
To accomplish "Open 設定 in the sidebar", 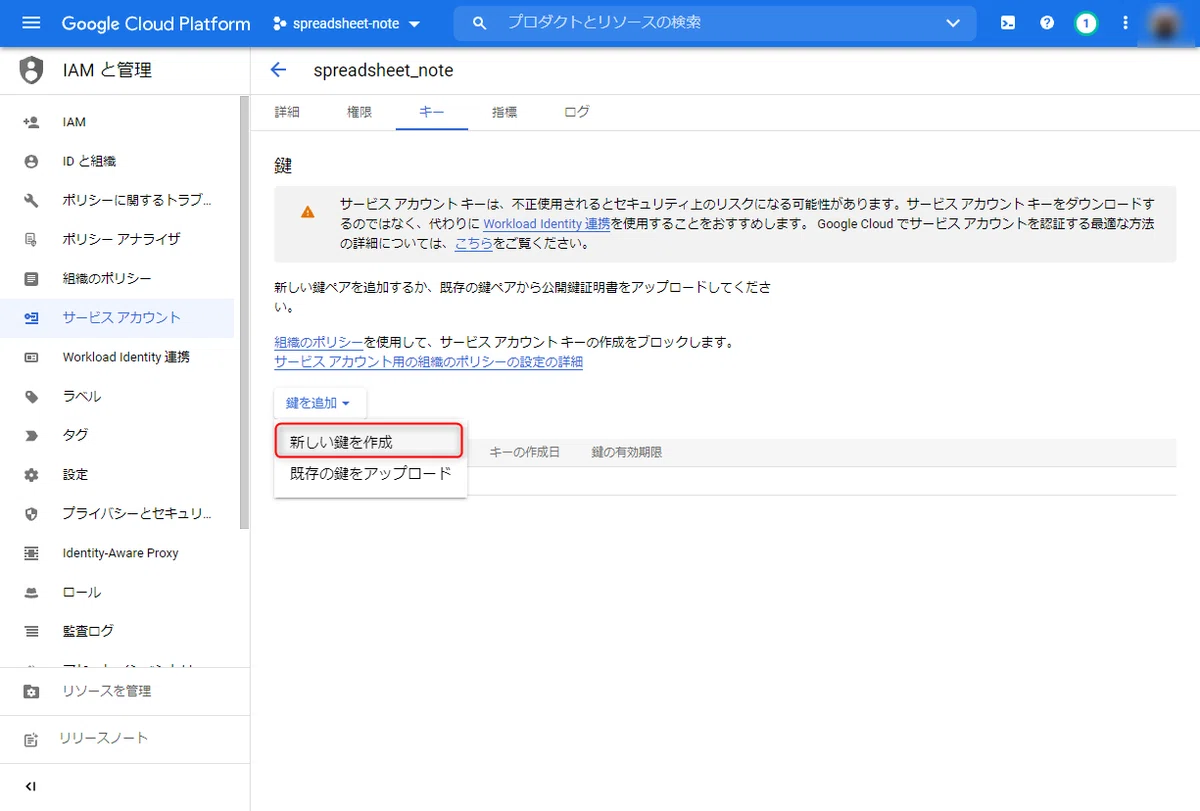I will [75, 474].
